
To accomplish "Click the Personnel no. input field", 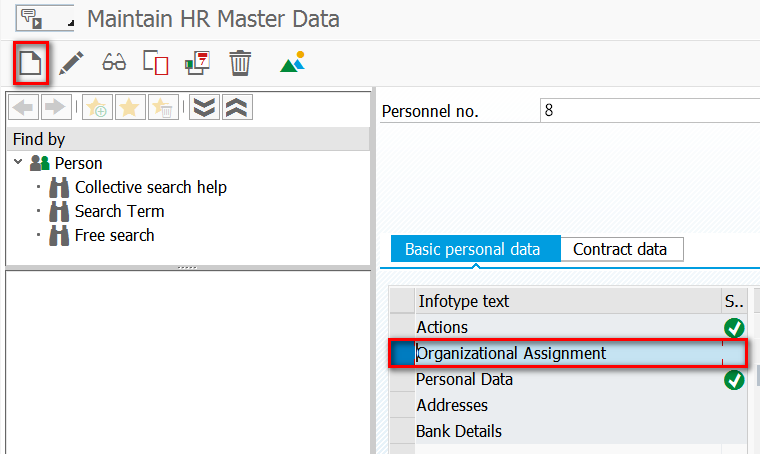I will point(649,110).
